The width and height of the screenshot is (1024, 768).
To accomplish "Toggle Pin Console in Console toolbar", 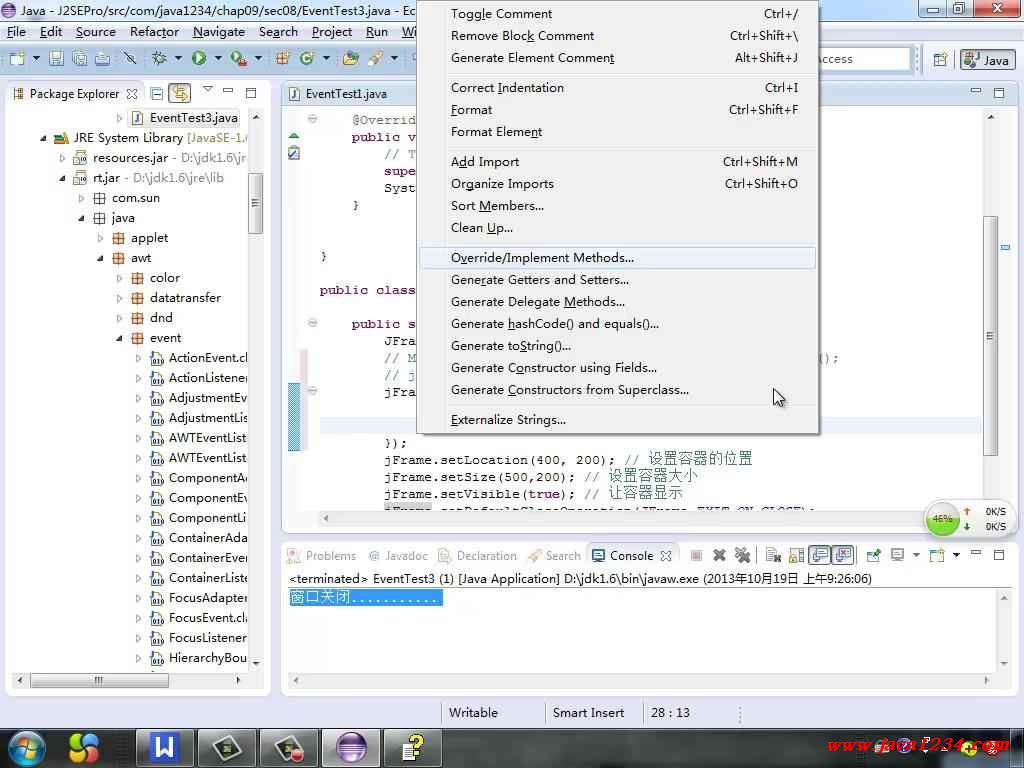I will tap(874, 555).
